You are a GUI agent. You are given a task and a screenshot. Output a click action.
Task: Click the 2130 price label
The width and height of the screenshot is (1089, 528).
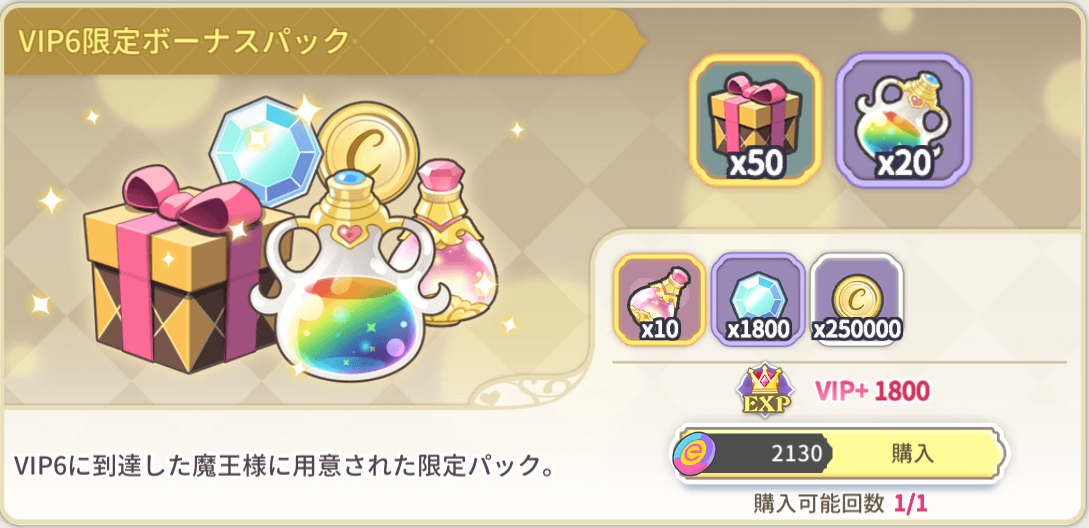792,454
